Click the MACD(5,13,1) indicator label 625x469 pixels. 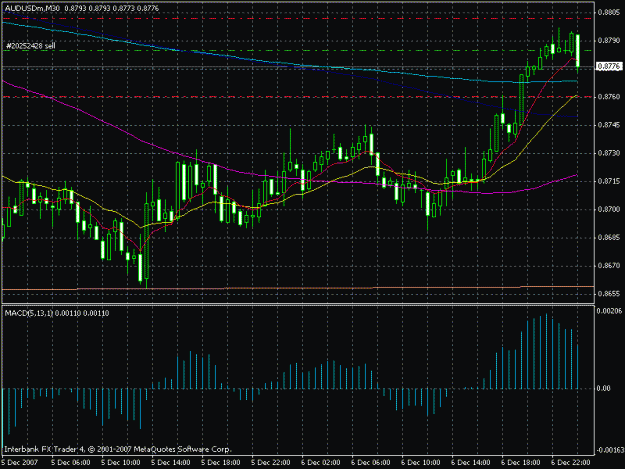[x=29, y=313]
